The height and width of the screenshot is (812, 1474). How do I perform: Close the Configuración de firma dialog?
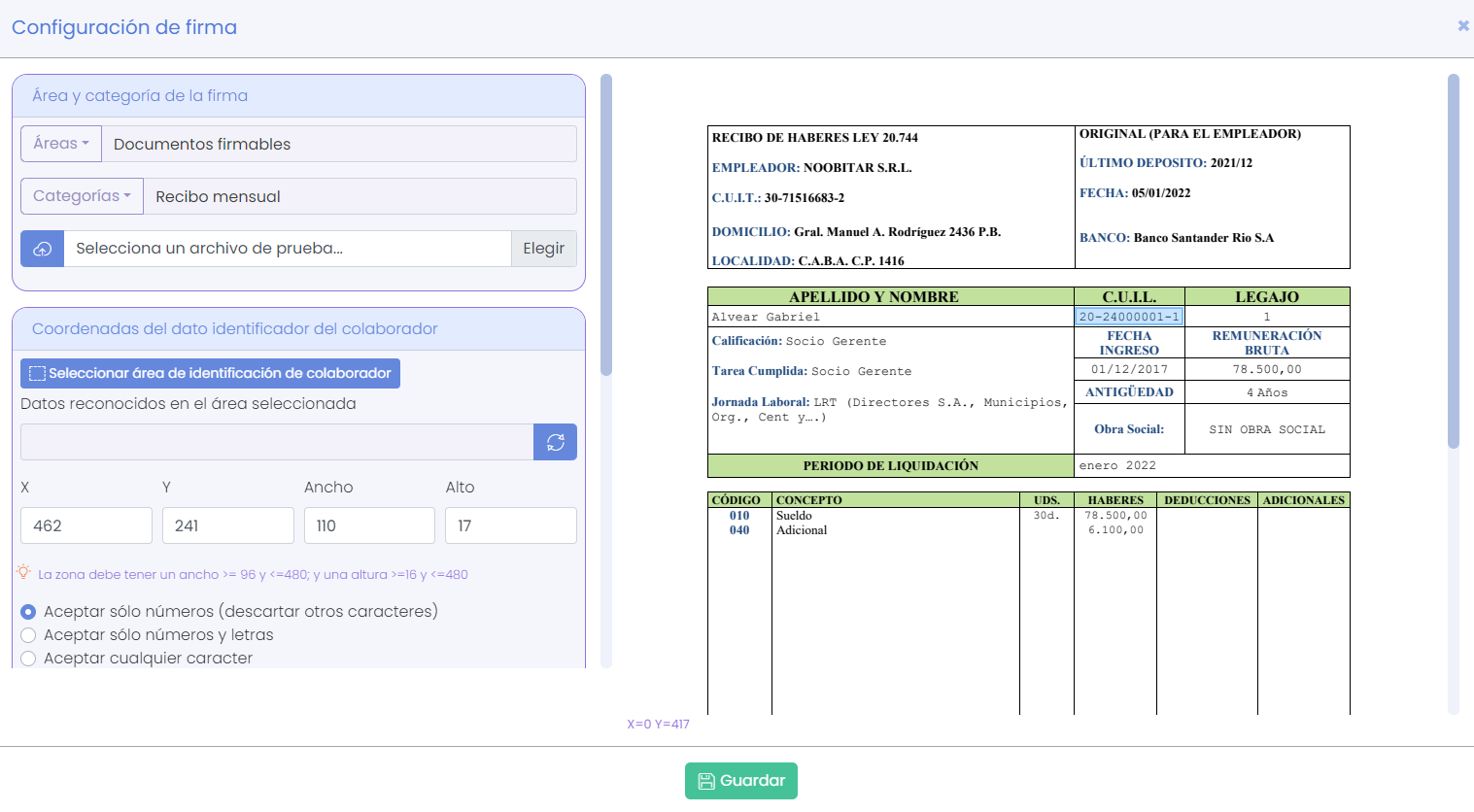point(1462,26)
